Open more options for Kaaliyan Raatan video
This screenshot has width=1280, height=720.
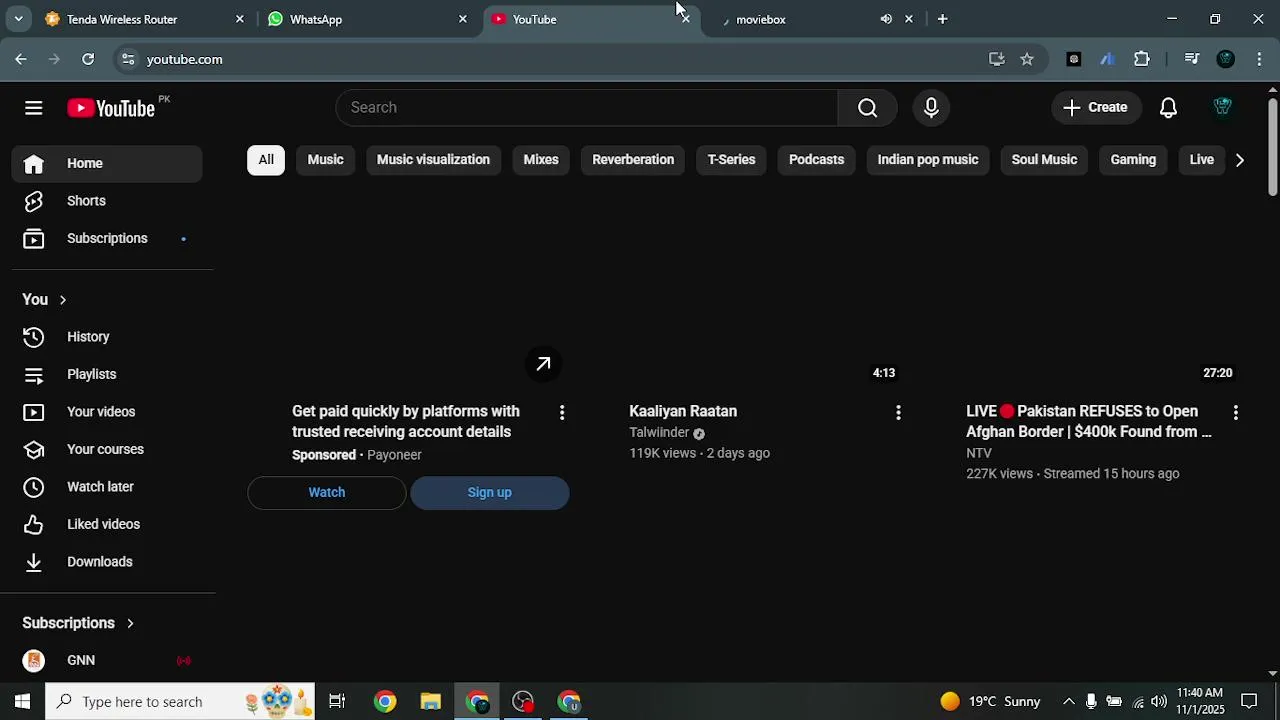[x=898, y=412]
